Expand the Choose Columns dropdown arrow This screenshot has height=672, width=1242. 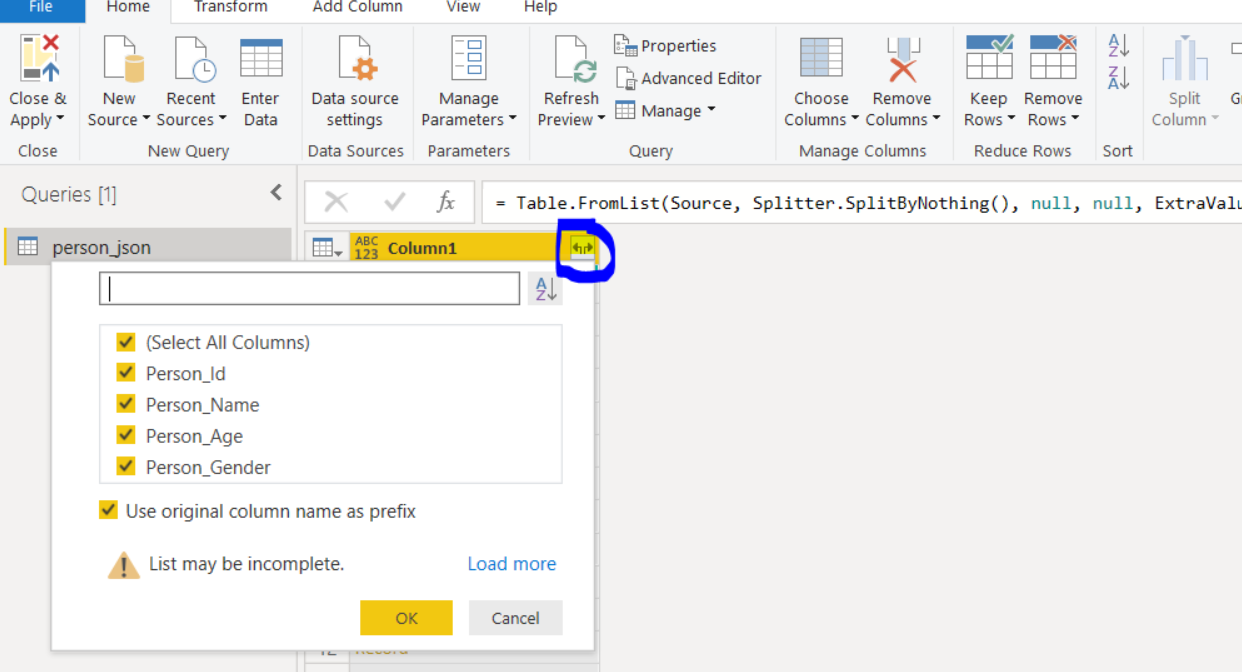click(855, 120)
